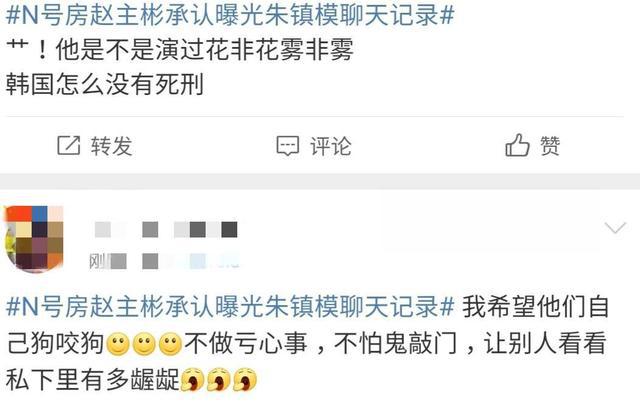The height and width of the screenshot is (408, 640).
Task: Open the pixelated user avatar
Action: point(34,239)
